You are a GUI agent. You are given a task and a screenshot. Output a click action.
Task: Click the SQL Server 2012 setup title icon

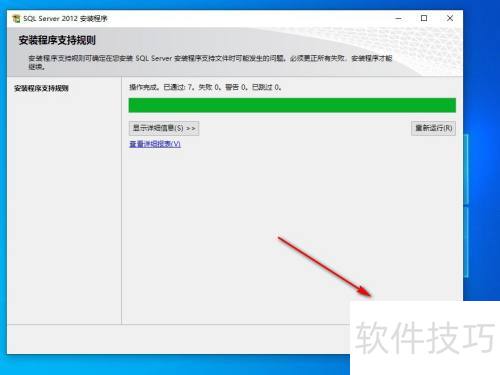pyautogui.click(x=16, y=19)
